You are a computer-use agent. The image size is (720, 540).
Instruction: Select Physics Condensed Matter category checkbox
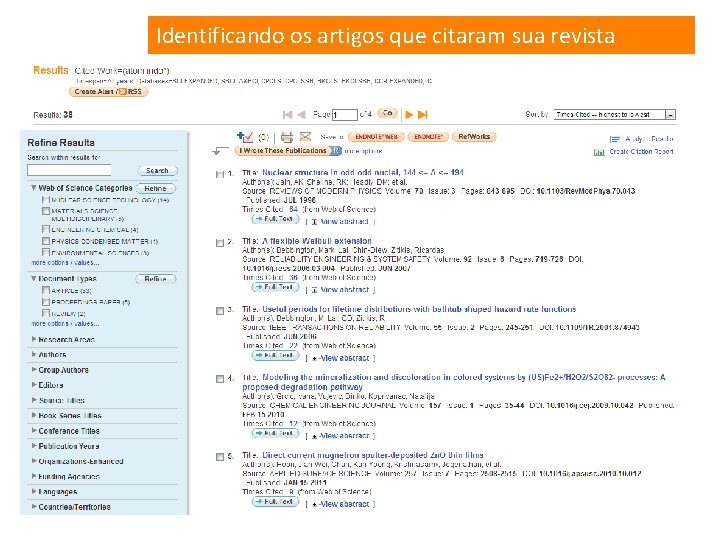[x=45, y=241]
